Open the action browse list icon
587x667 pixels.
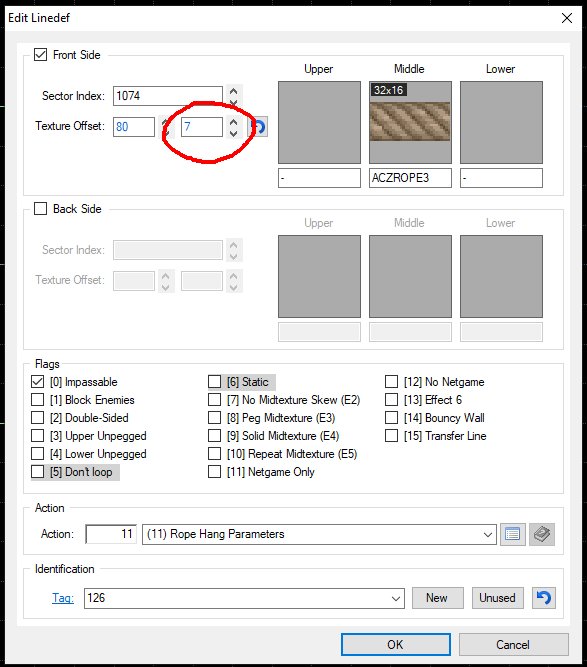click(513, 534)
